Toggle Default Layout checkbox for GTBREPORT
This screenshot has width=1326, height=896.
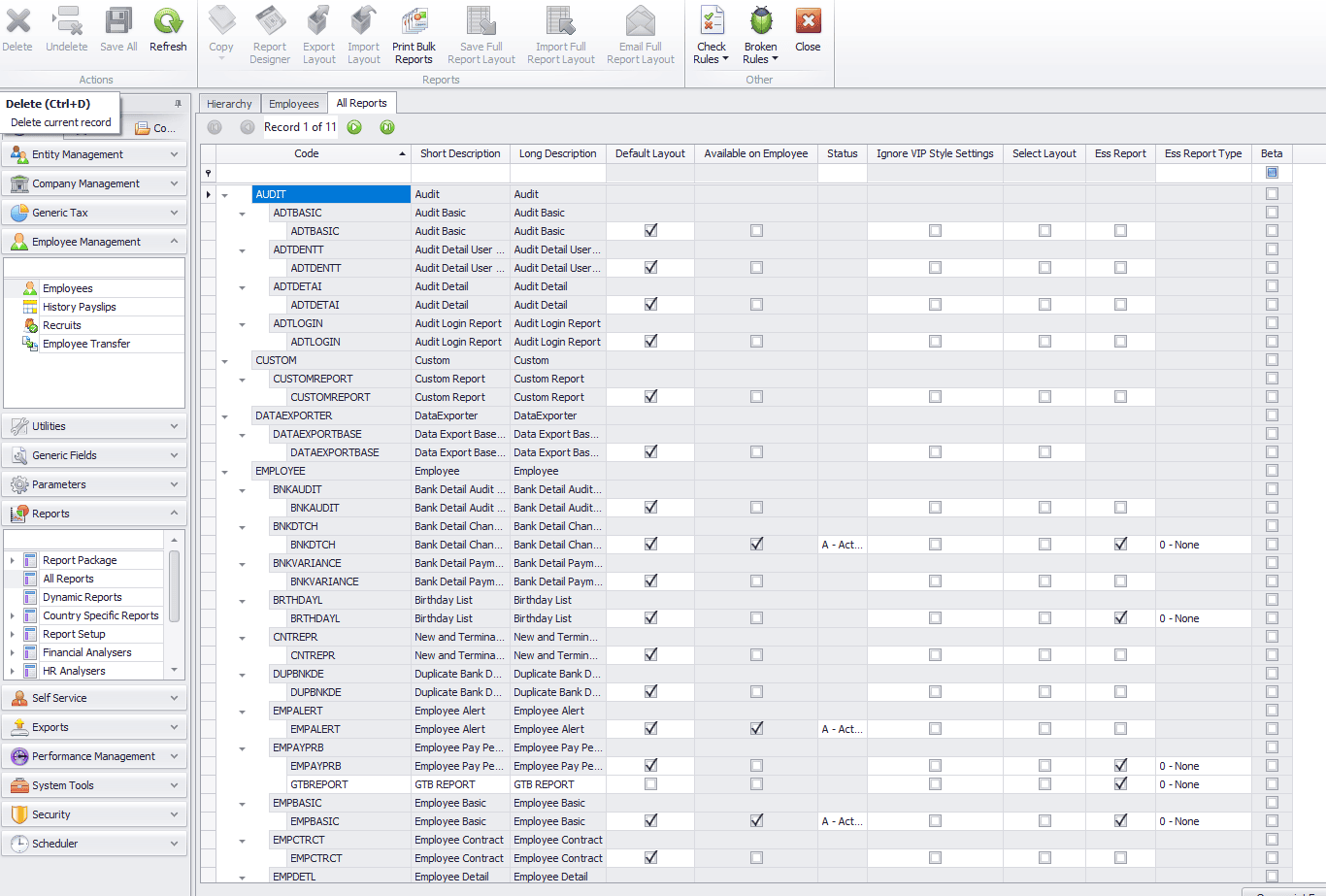pyautogui.click(x=650, y=784)
